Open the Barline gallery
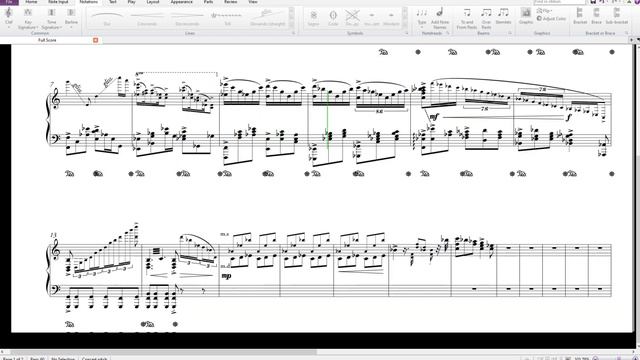This screenshot has height=360, width=640. click(x=71, y=18)
